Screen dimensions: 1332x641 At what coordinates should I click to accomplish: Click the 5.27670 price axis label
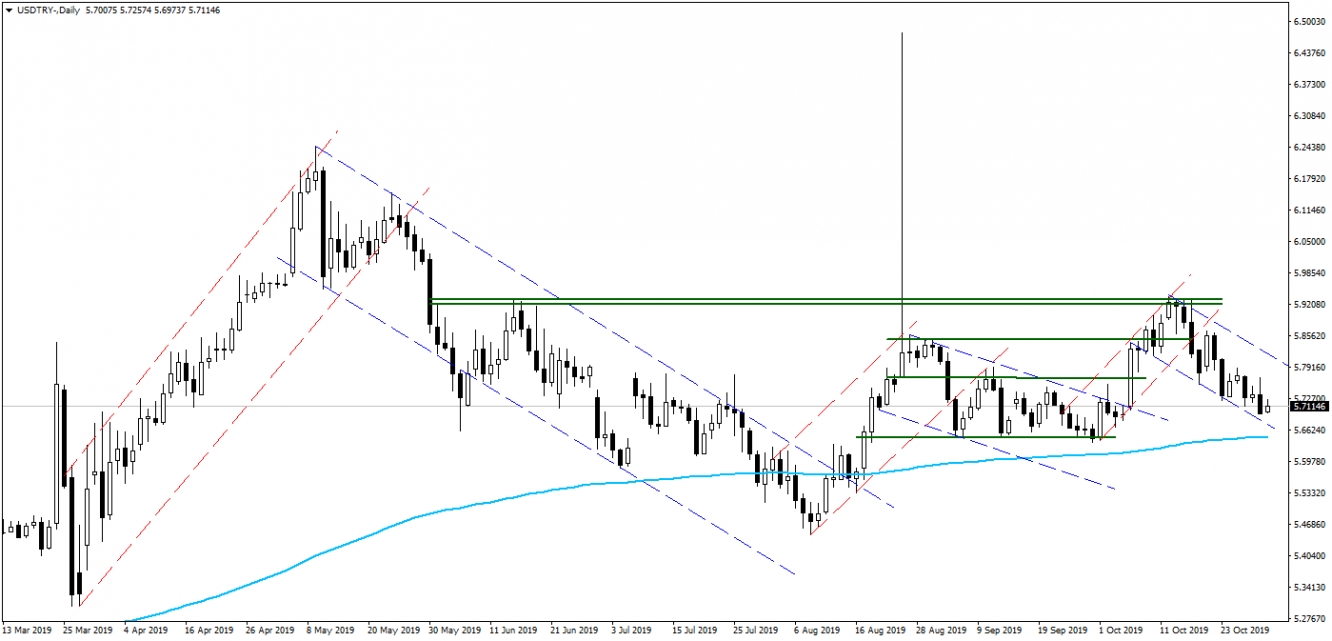(x=1308, y=618)
